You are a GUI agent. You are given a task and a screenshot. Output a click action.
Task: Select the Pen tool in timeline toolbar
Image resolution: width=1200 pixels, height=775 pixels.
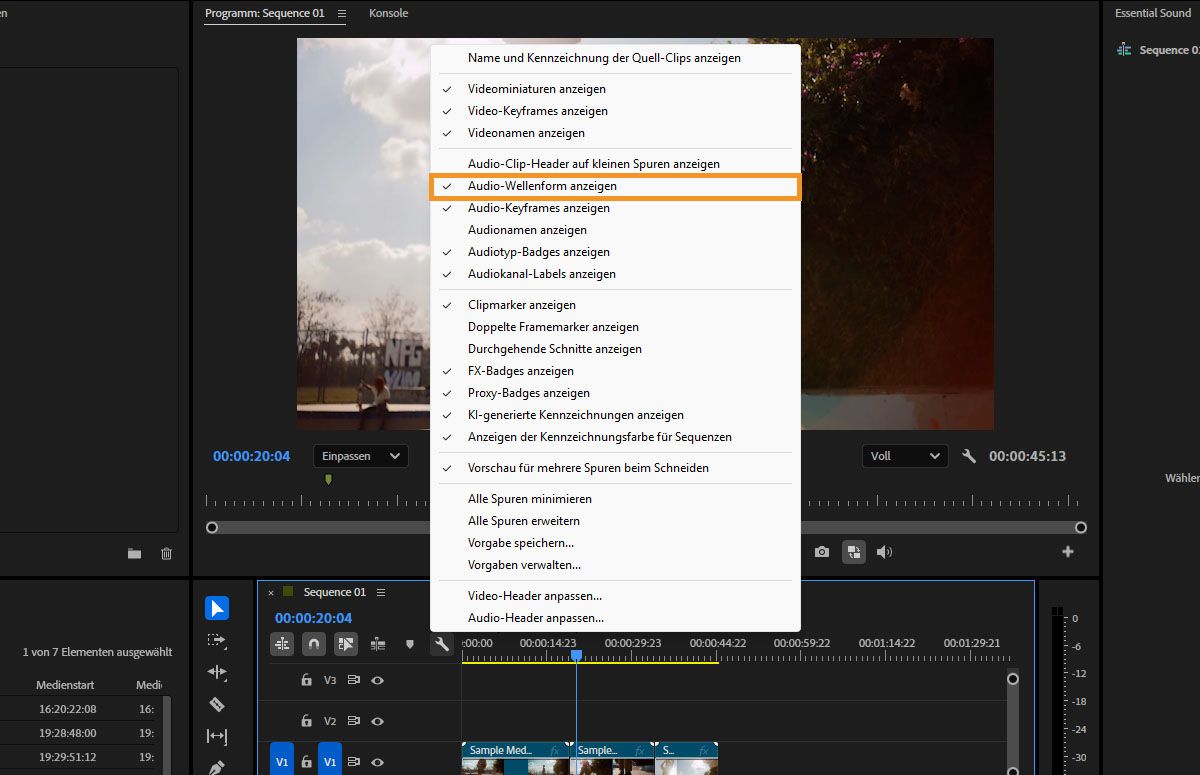pyautogui.click(x=217, y=768)
